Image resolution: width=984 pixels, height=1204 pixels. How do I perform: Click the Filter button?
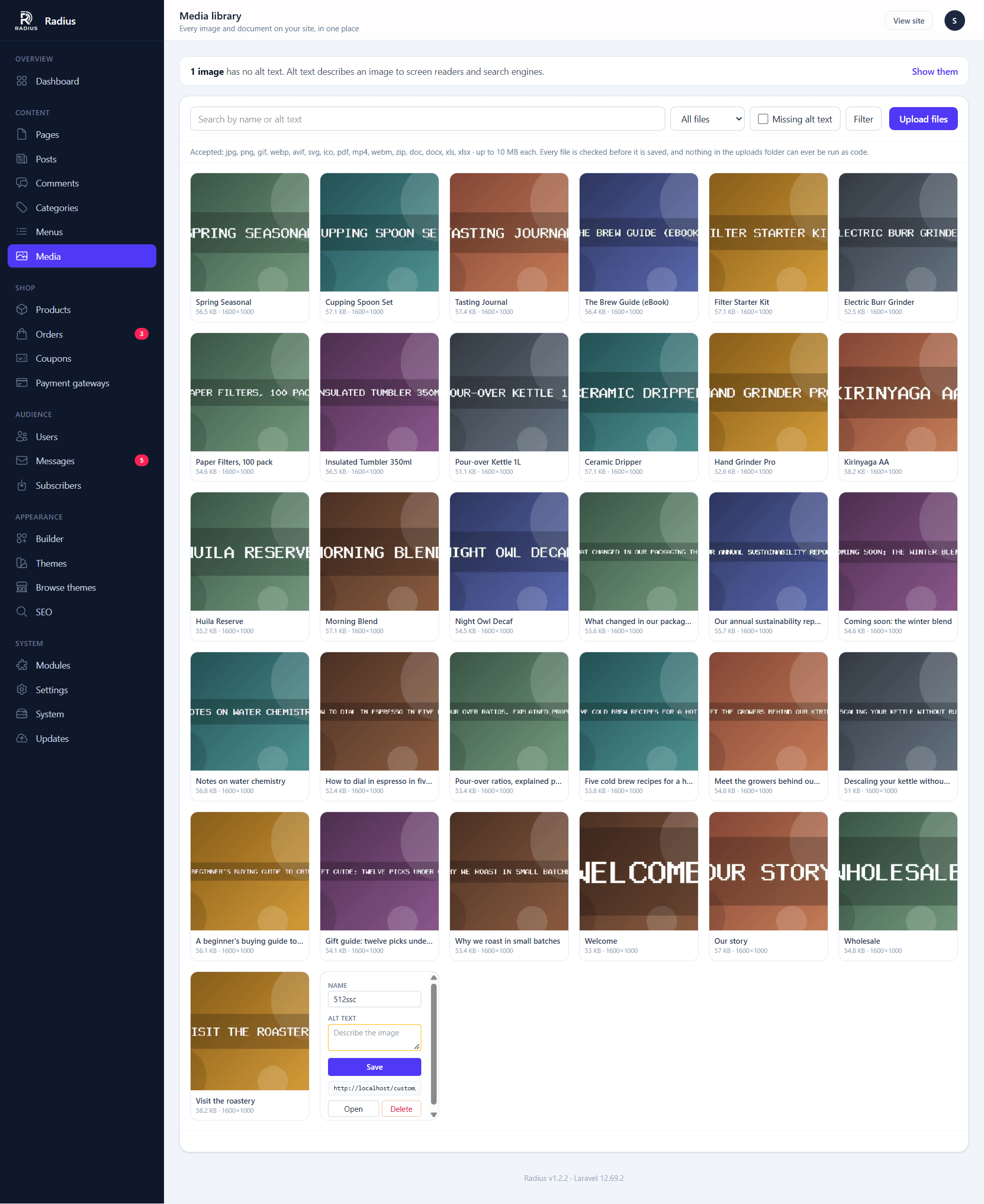pos(863,119)
